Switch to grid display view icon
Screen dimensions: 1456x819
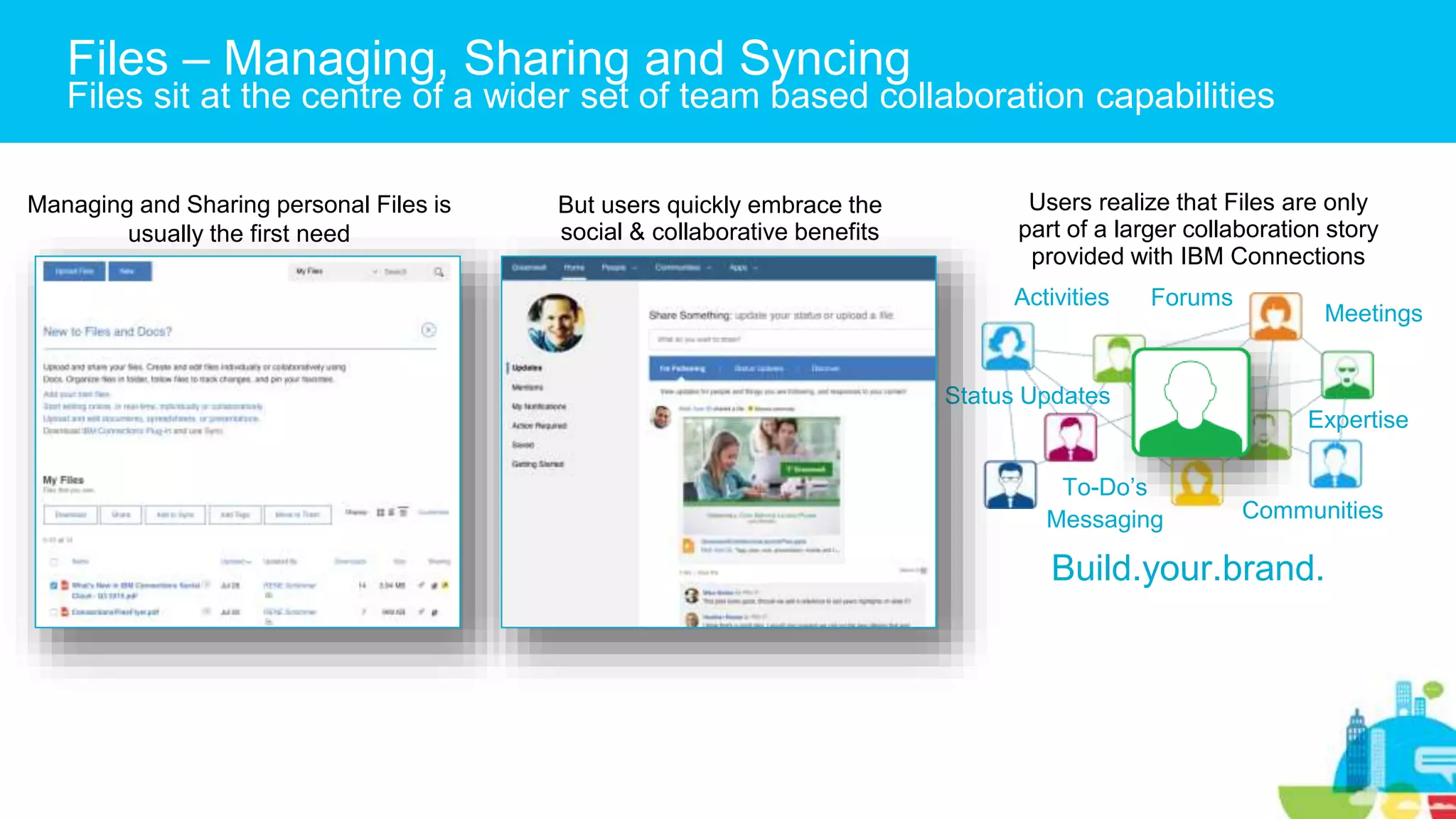point(380,512)
